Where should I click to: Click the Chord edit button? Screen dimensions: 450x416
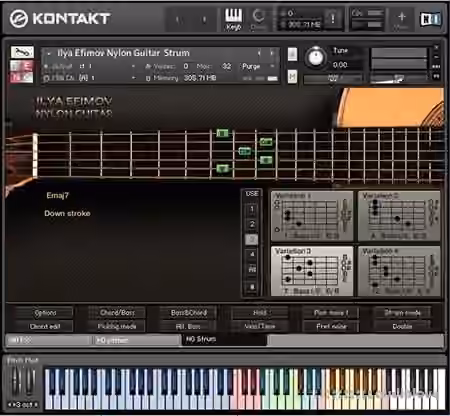[45, 326]
